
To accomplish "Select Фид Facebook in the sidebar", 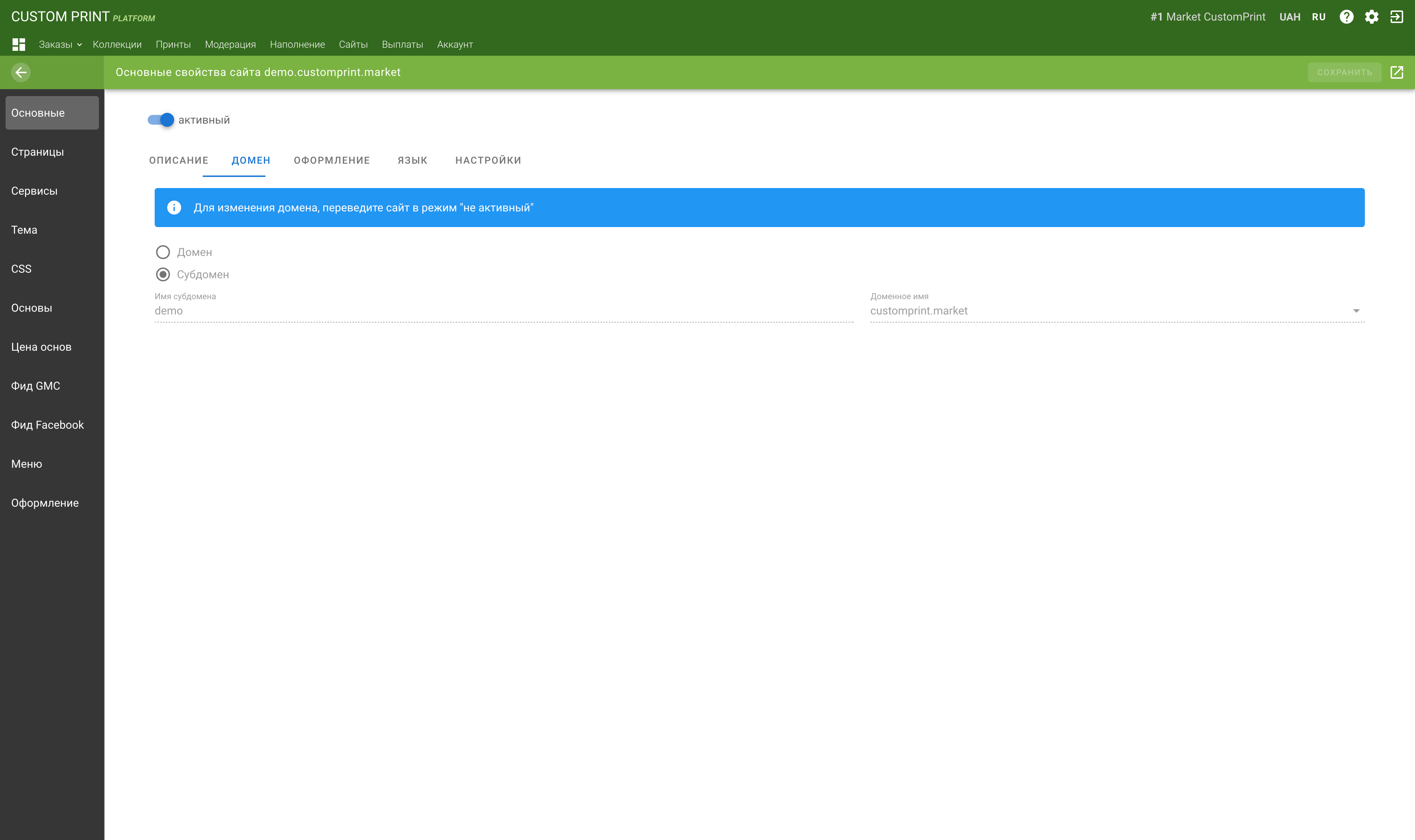I will (x=52, y=425).
